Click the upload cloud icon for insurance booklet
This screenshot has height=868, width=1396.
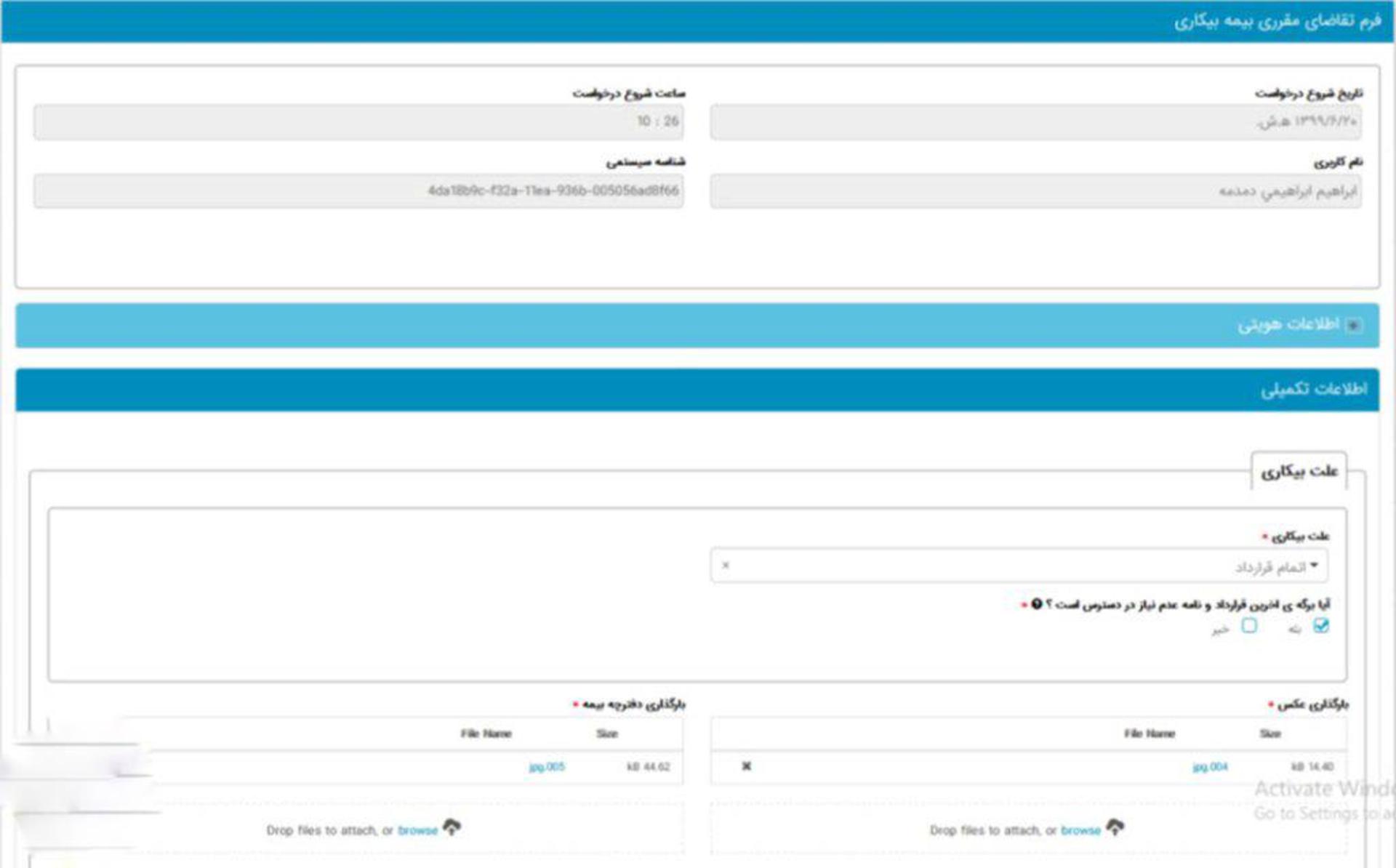tap(452, 827)
